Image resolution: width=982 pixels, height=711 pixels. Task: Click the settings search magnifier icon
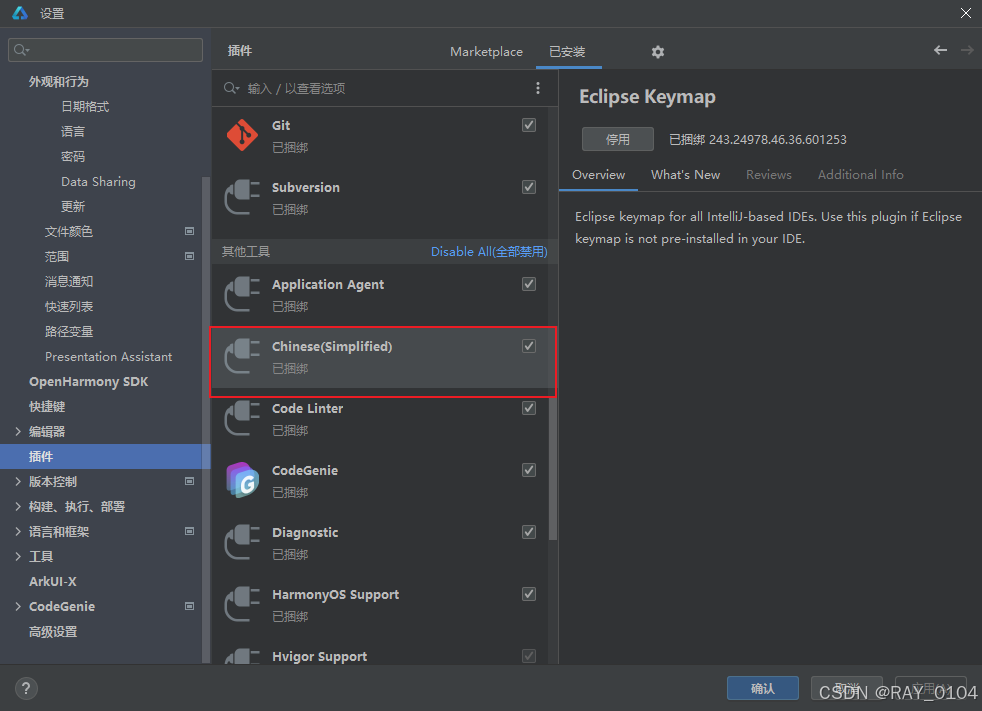pyautogui.click(x=21, y=50)
